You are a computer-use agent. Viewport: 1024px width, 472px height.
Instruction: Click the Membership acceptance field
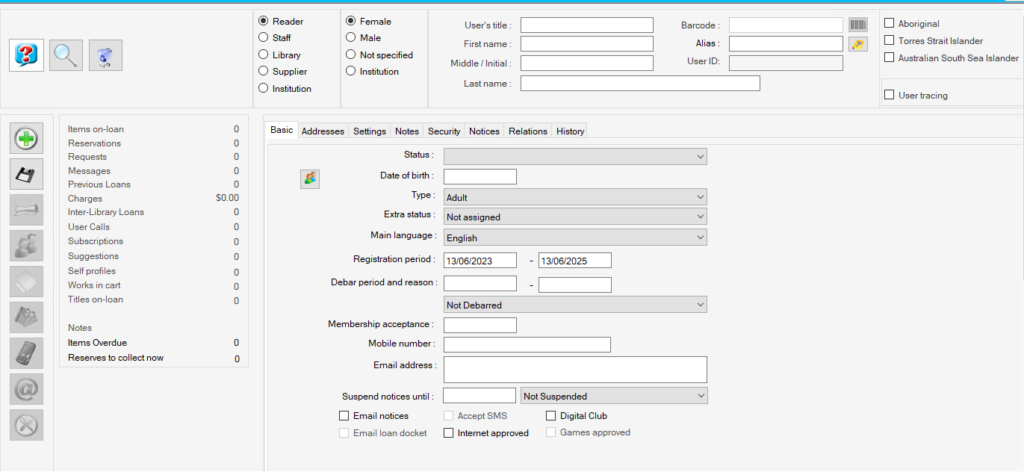480,325
